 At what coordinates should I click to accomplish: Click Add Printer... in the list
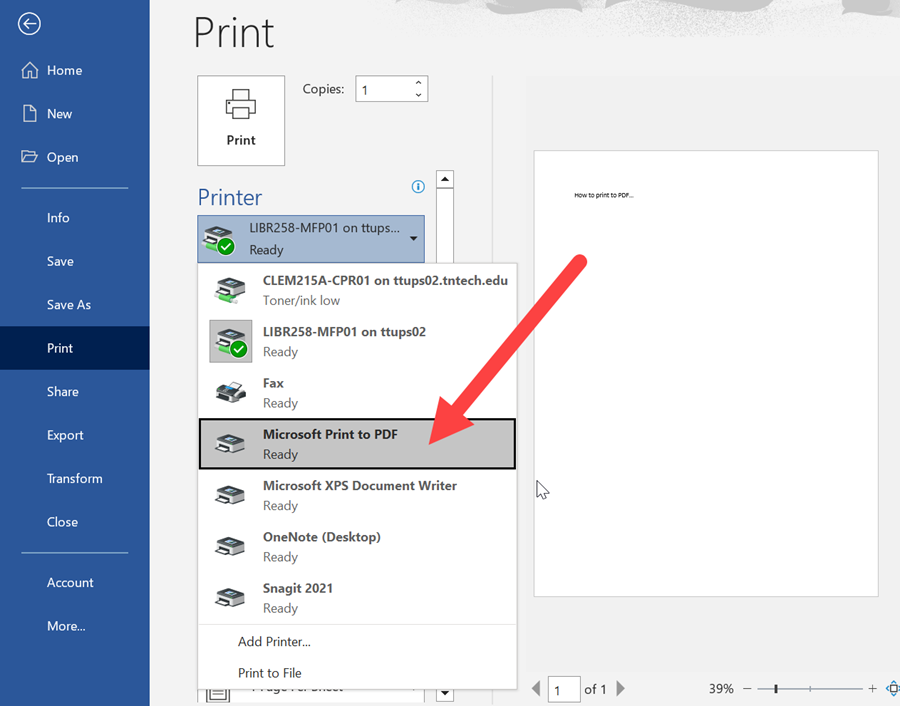357,642
